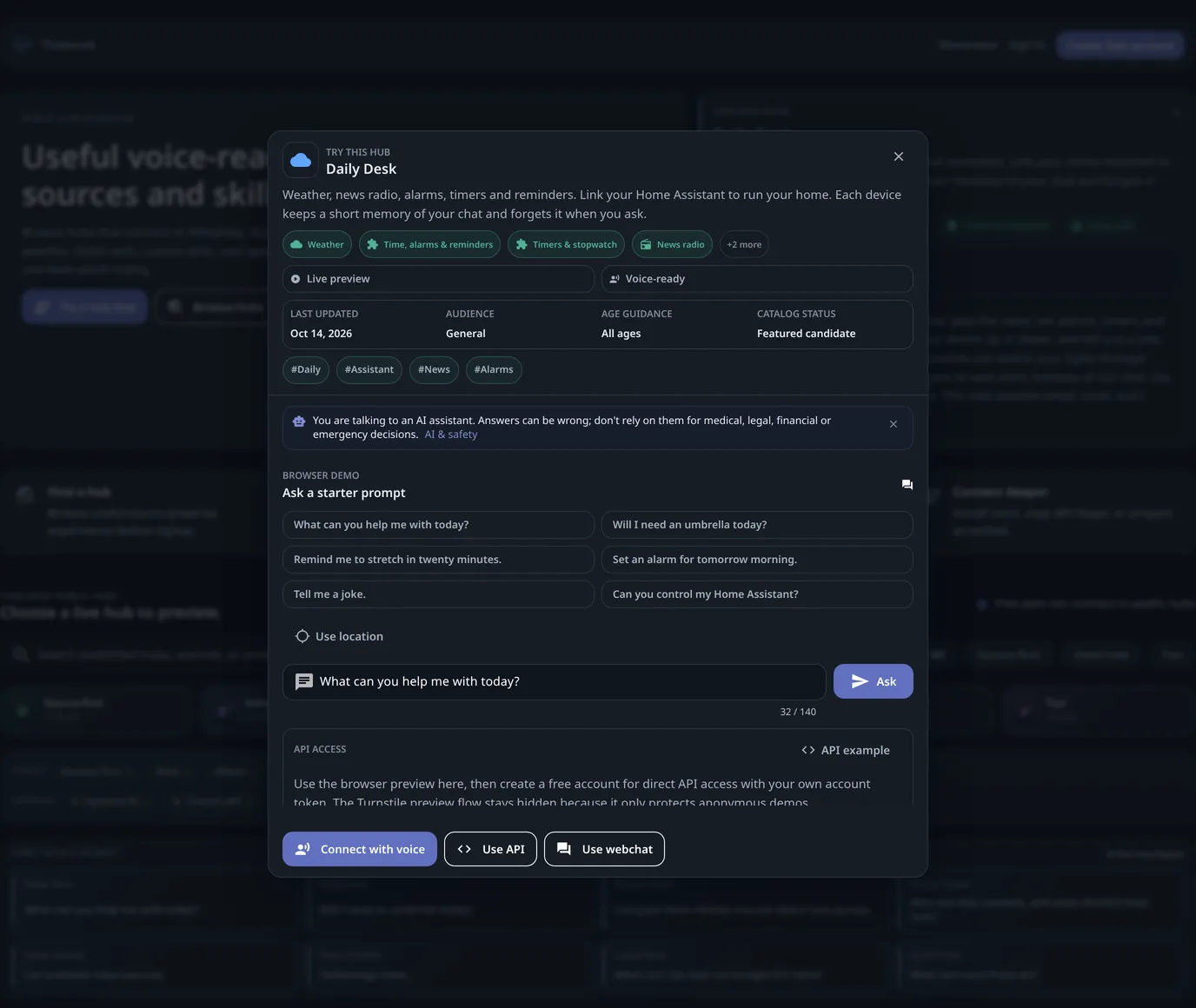Click the robot icon in the AI notice
Viewport: 1196px width, 1008px height.
[x=299, y=421]
